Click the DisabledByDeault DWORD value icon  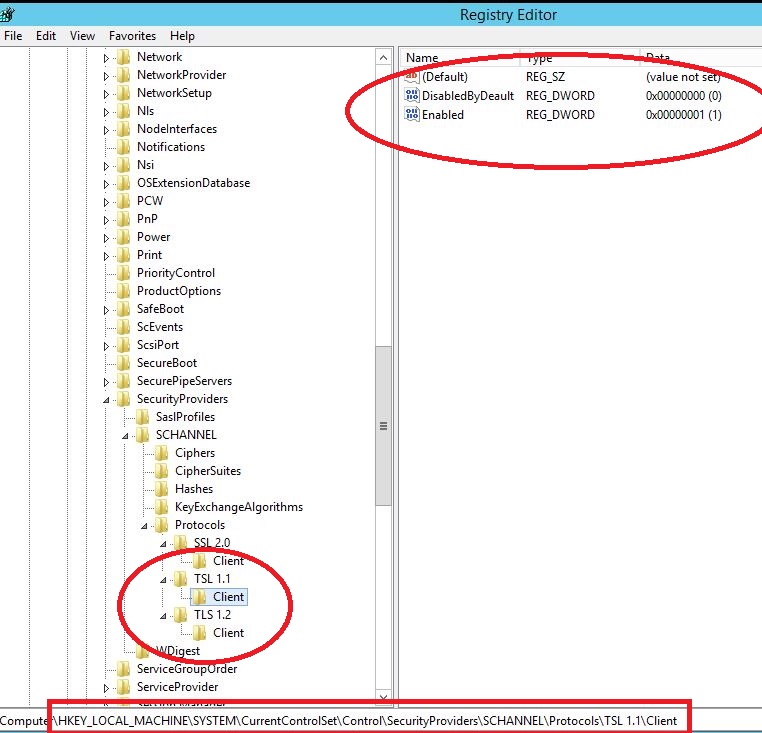(412, 96)
